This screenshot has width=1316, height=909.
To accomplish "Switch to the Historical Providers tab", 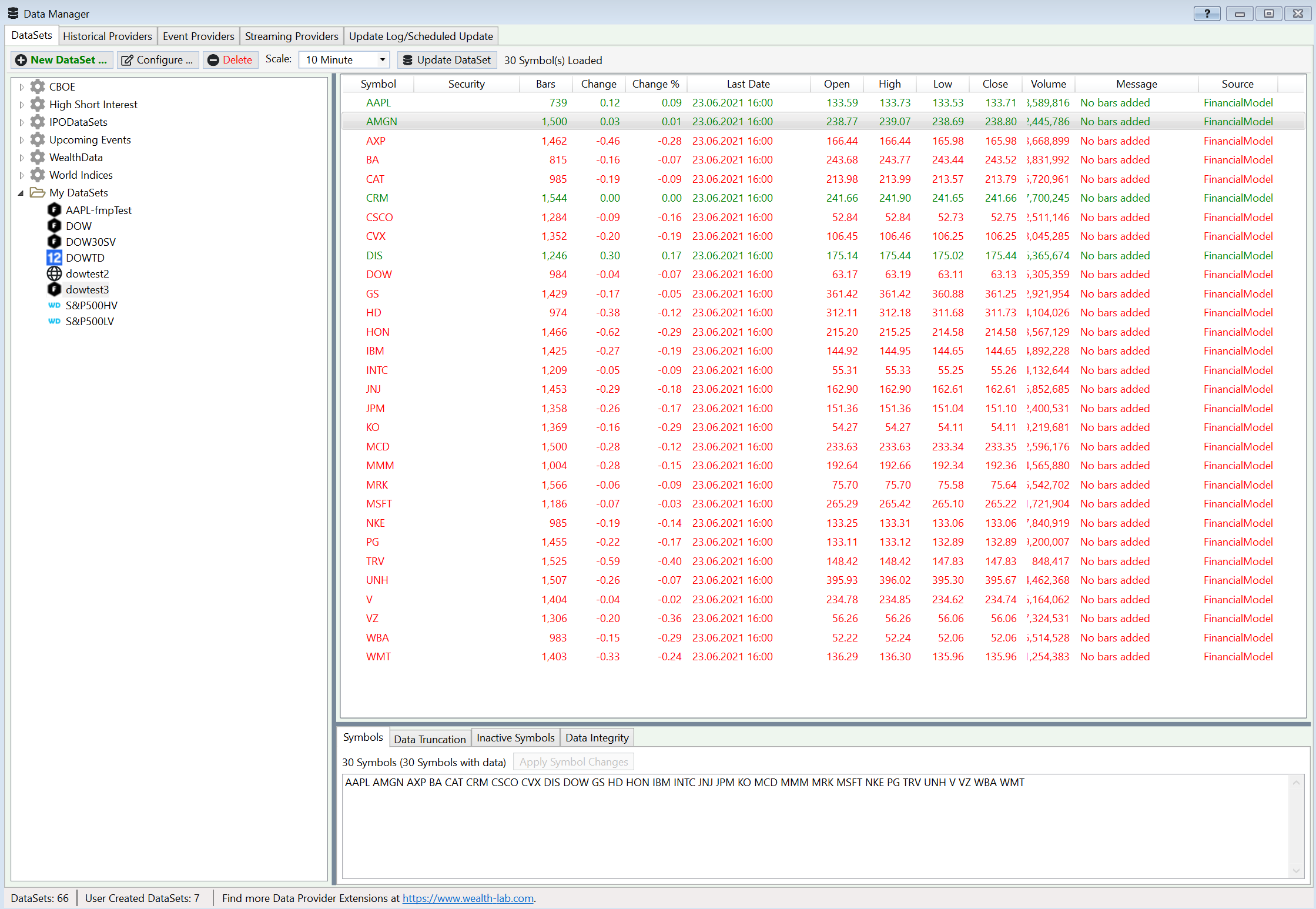I will (x=107, y=36).
